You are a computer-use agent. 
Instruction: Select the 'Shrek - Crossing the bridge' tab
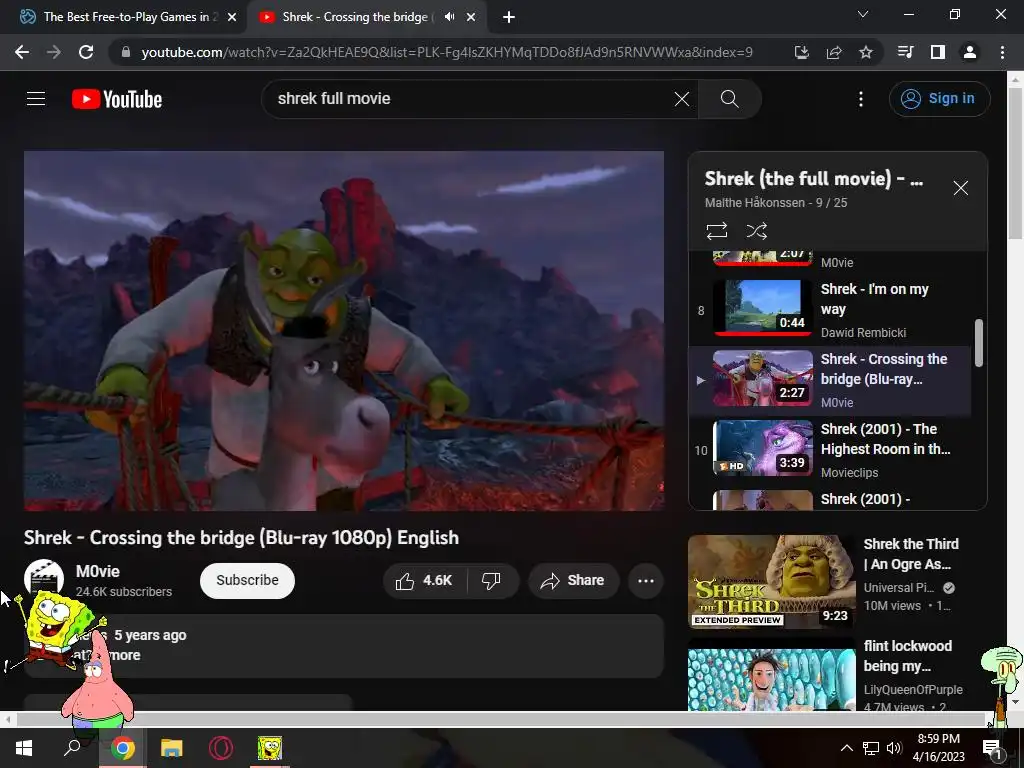click(357, 17)
